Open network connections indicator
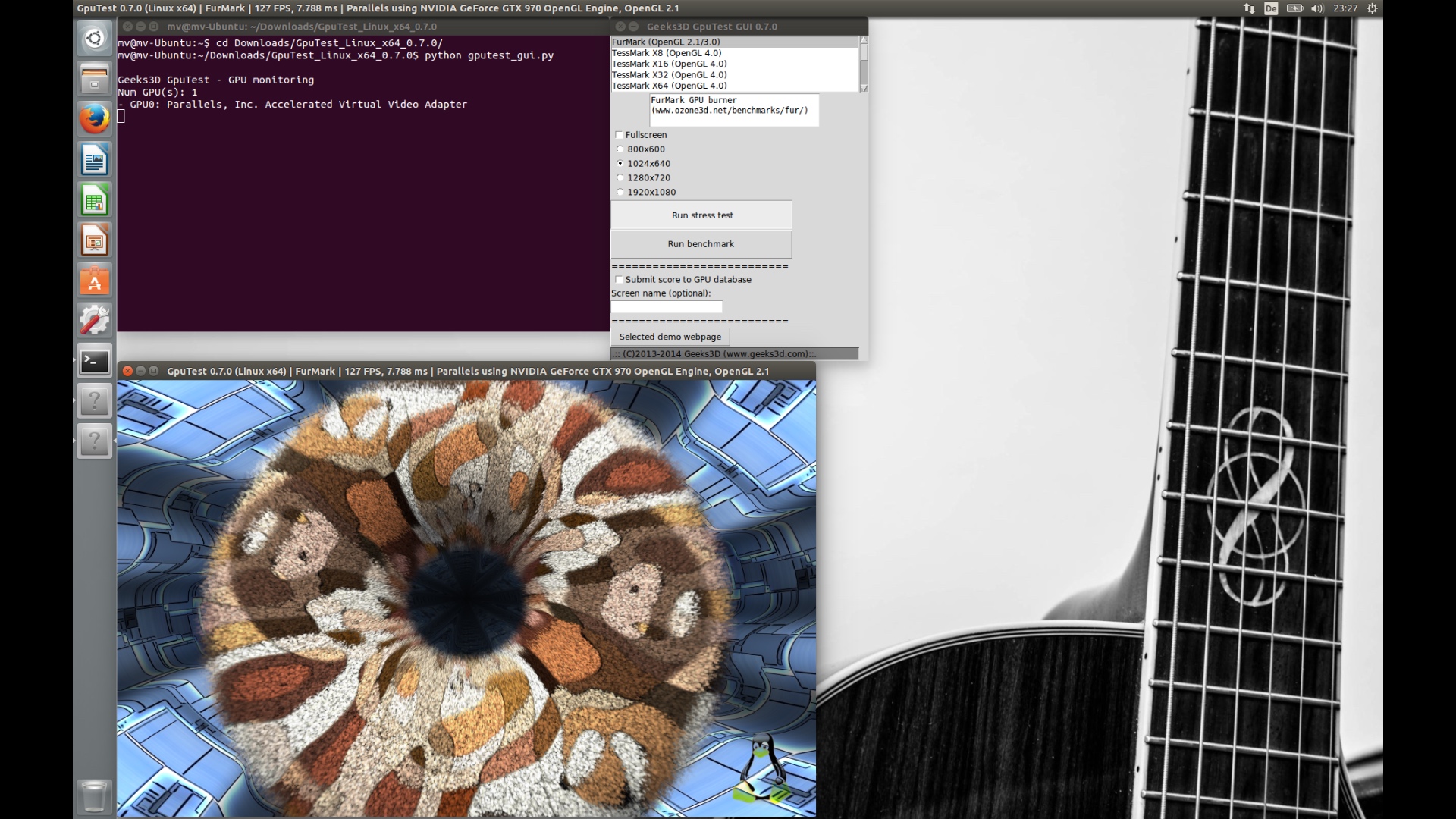Viewport: 1456px width, 819px height. pos(1249,8)
